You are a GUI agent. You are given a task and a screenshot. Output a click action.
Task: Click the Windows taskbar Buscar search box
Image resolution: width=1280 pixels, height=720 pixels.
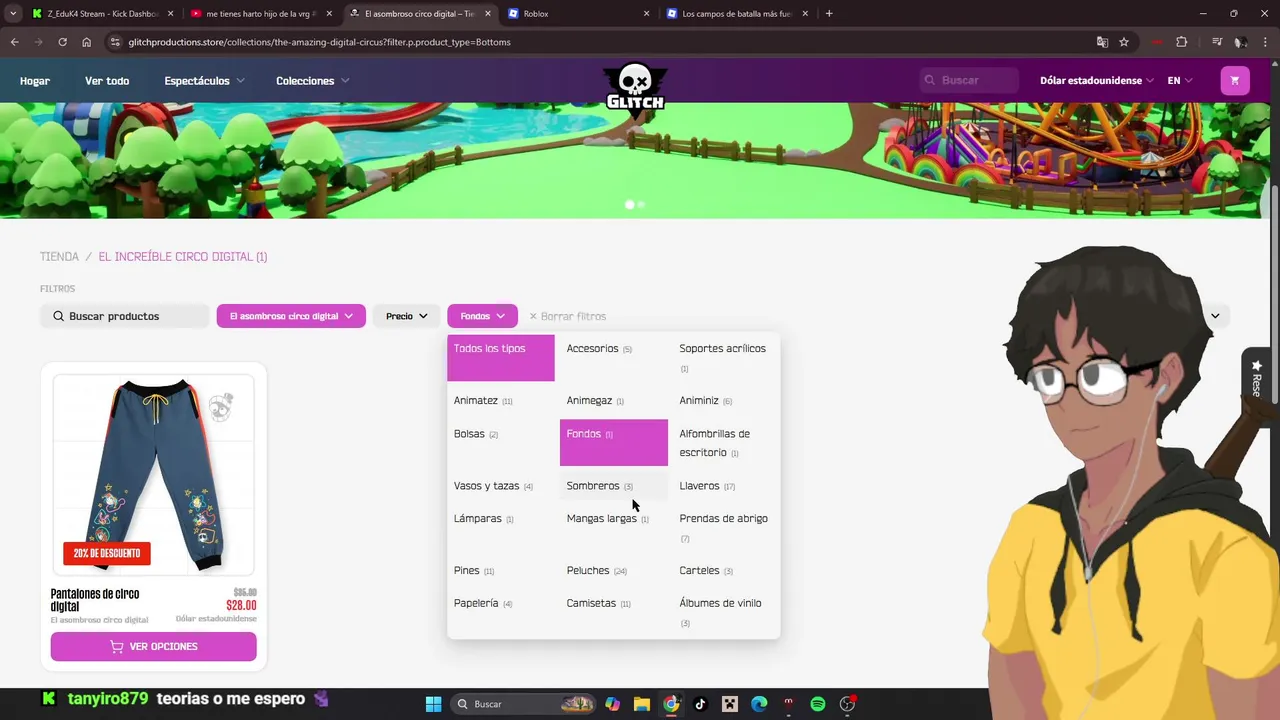pyautogui.click(x=525, y=704)
